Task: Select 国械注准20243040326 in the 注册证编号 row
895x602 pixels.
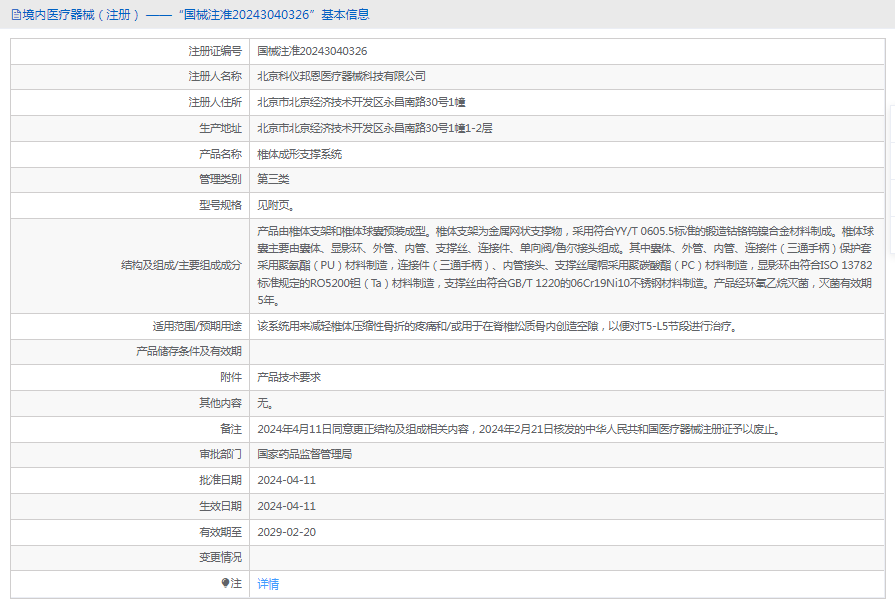Action: (312, 51)
